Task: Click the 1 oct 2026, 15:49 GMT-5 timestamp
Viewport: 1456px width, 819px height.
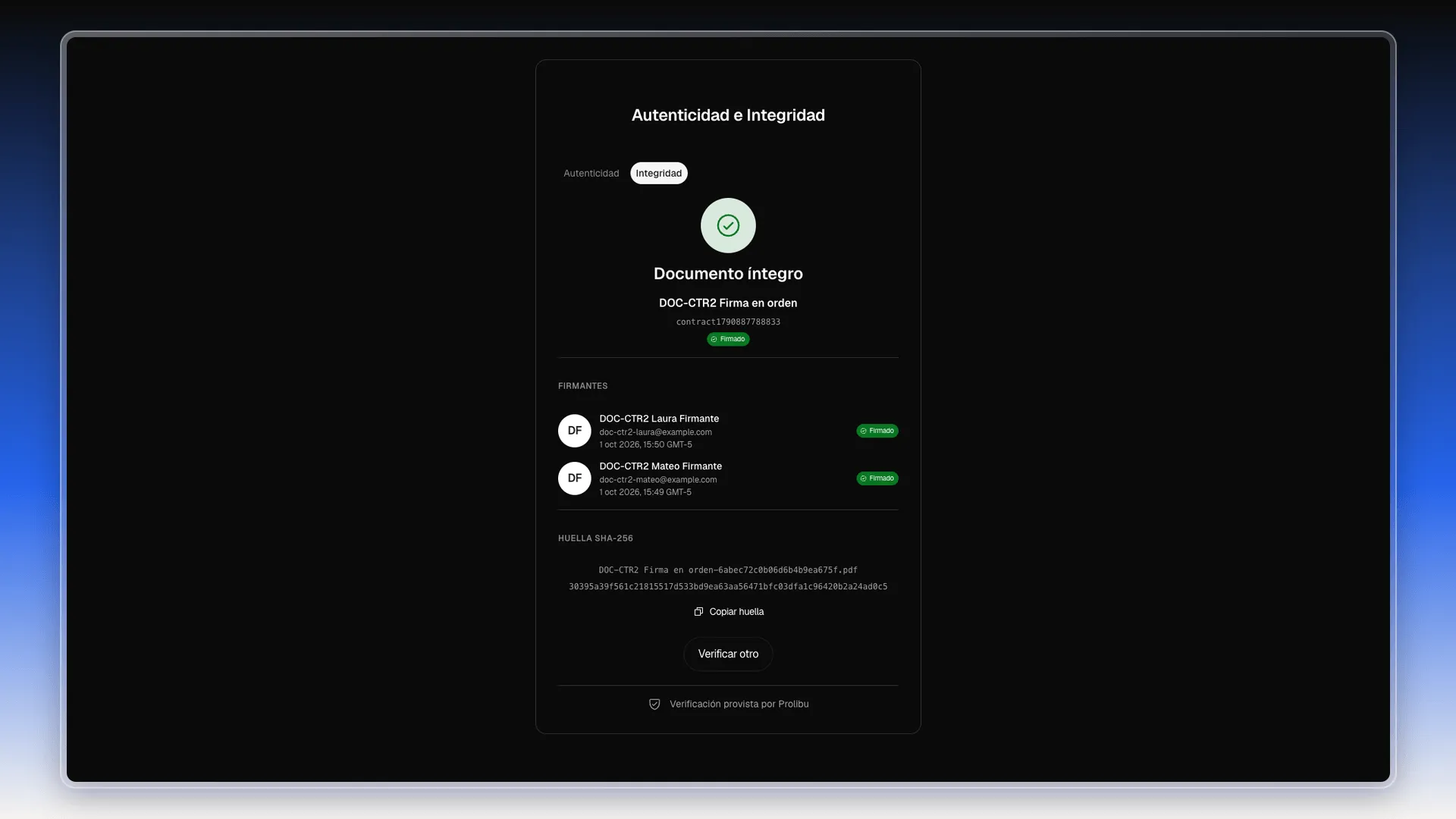Action: [645, 493]
